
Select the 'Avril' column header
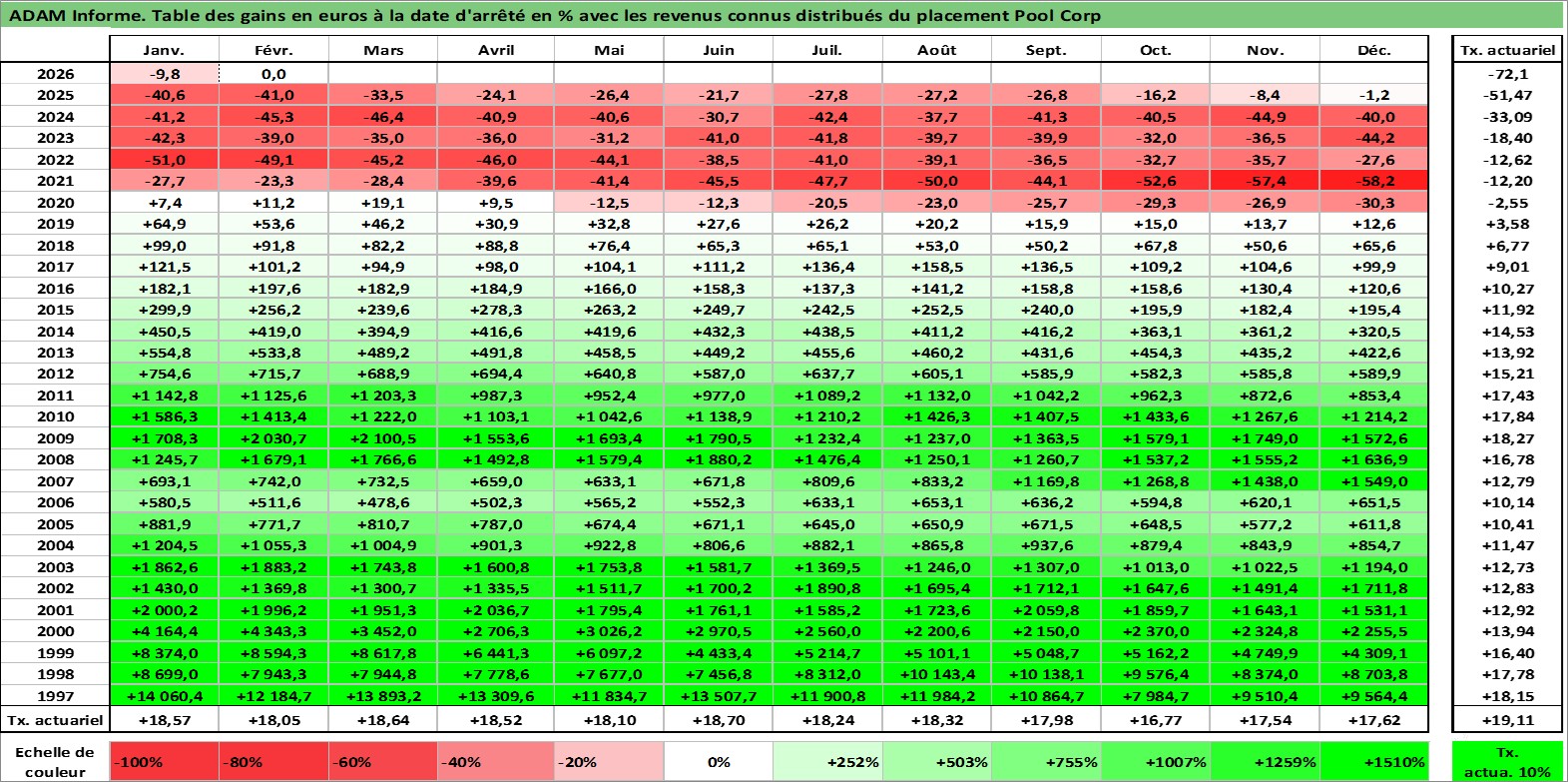click(x=496, y=50)
